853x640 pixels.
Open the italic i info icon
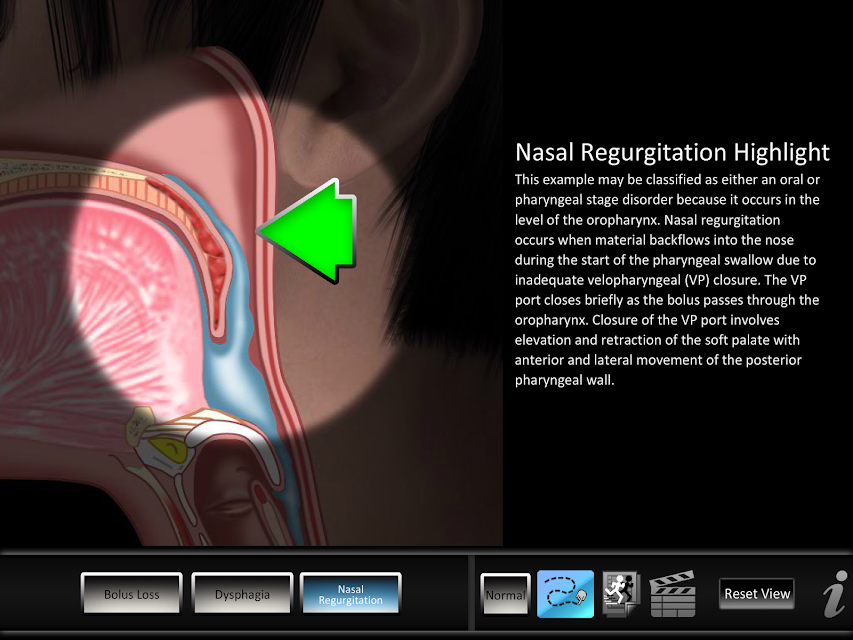(836, 594)
